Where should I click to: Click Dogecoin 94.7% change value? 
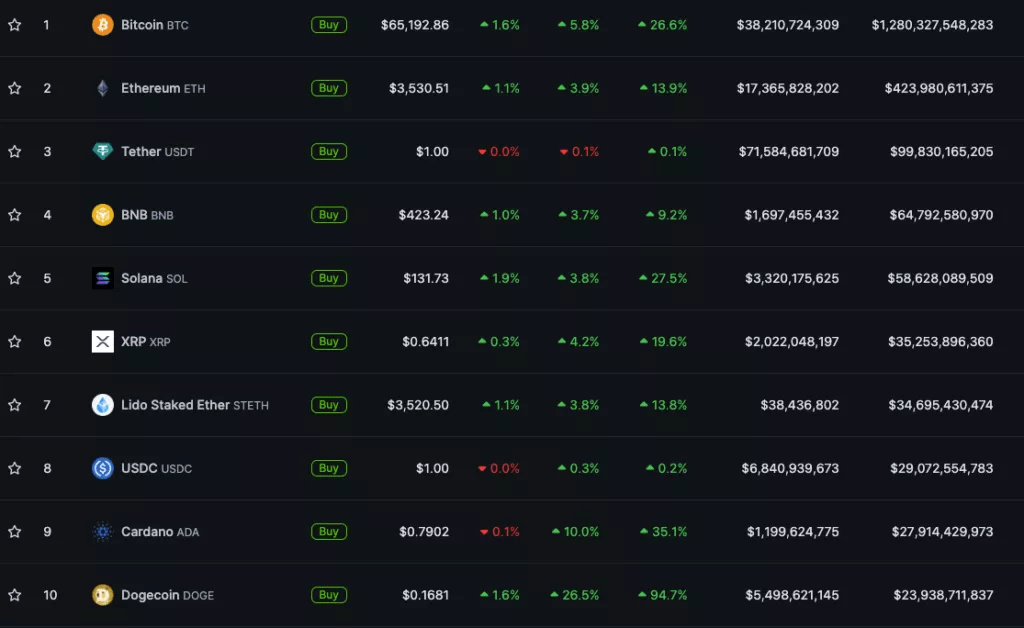coord(662,595)
